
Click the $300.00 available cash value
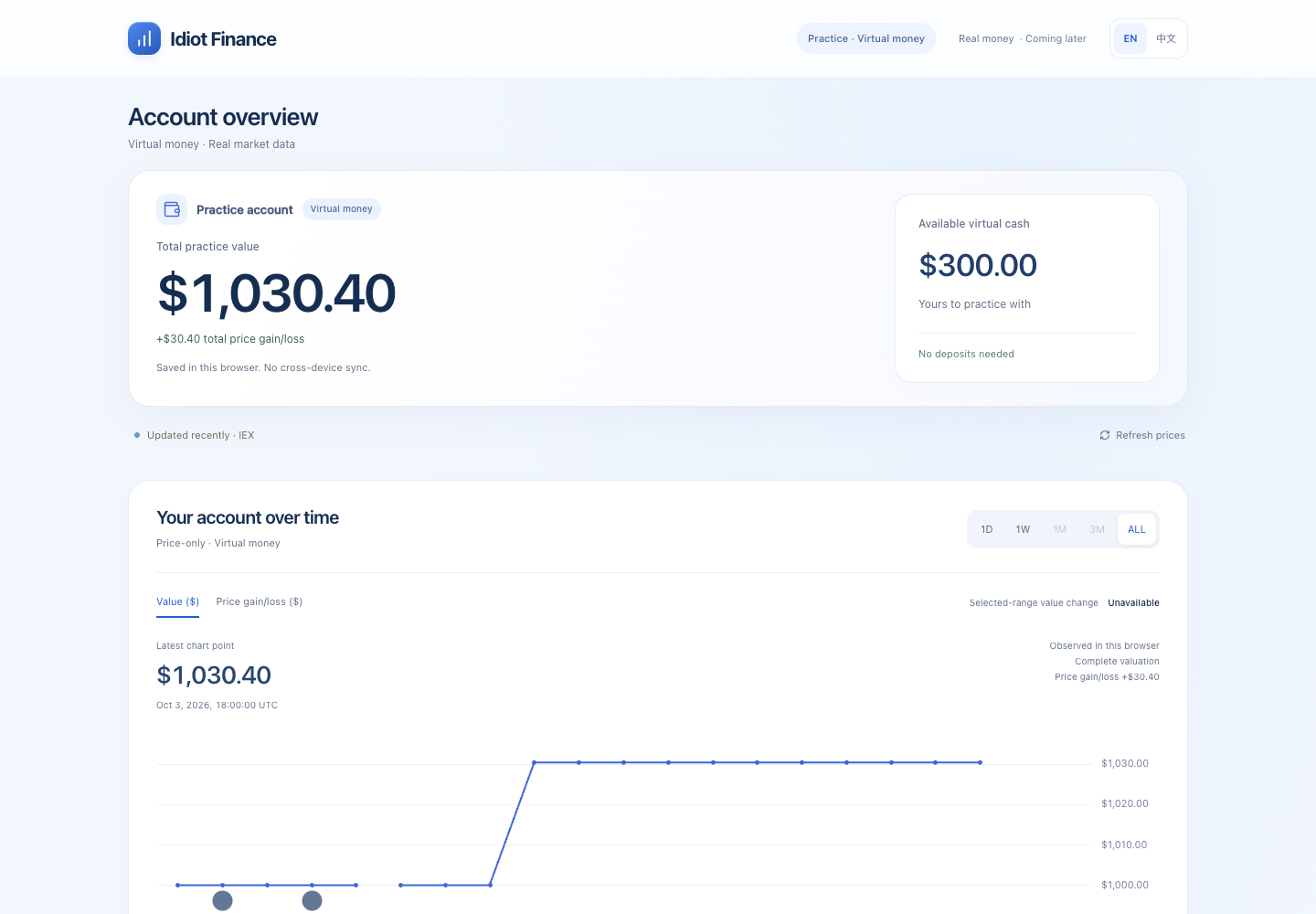(978, 265)
